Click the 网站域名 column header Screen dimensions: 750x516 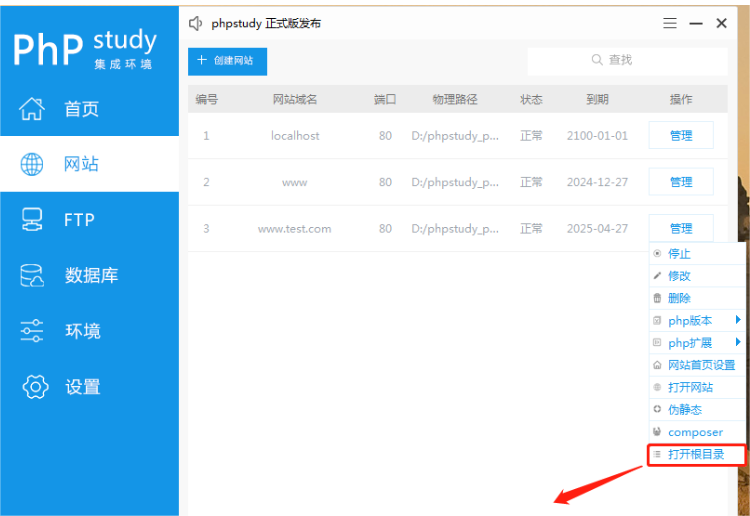tap(295, 99)
